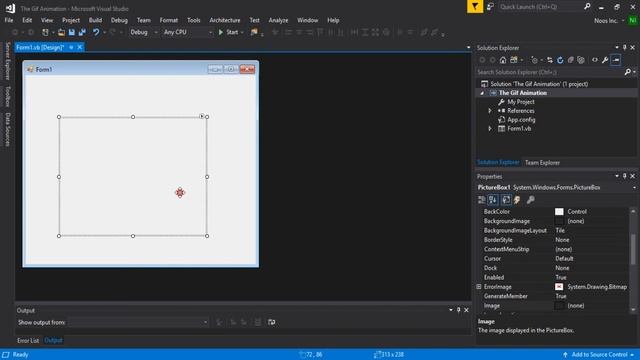Toggle pin on Form1.vb design tab

click(x=71, y=47)
